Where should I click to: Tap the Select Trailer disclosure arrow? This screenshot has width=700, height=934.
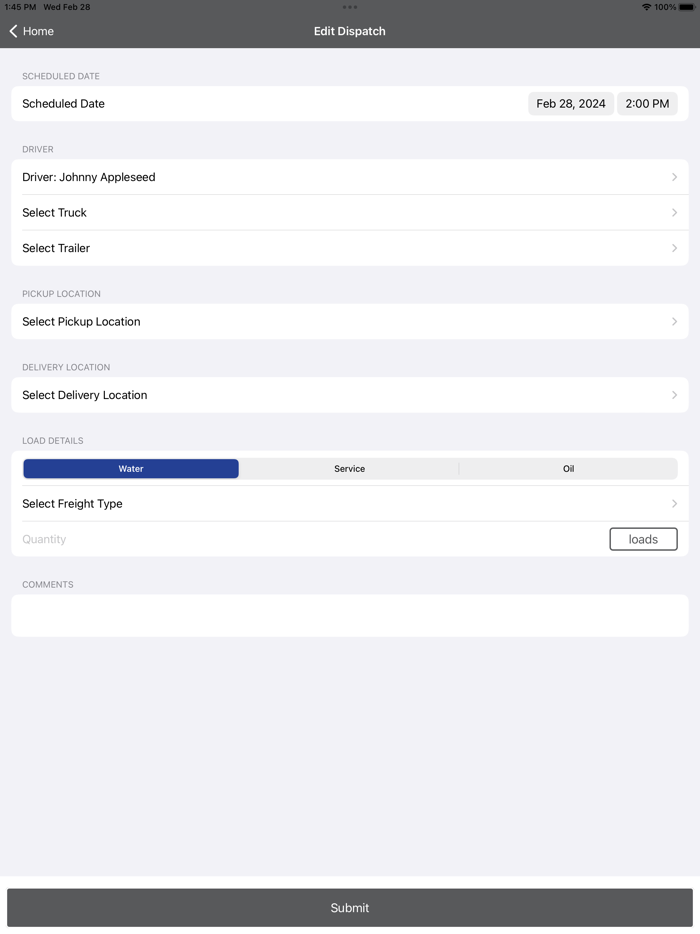675,248
